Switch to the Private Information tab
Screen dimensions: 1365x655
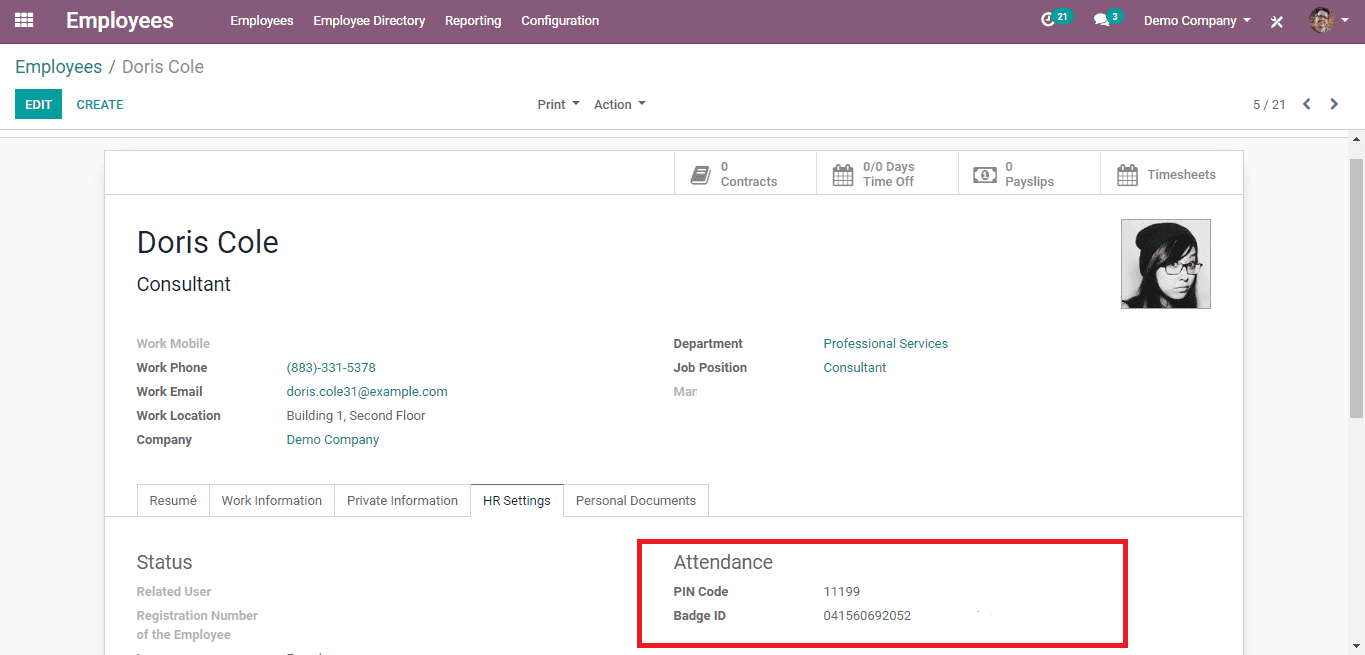point(402,500)
